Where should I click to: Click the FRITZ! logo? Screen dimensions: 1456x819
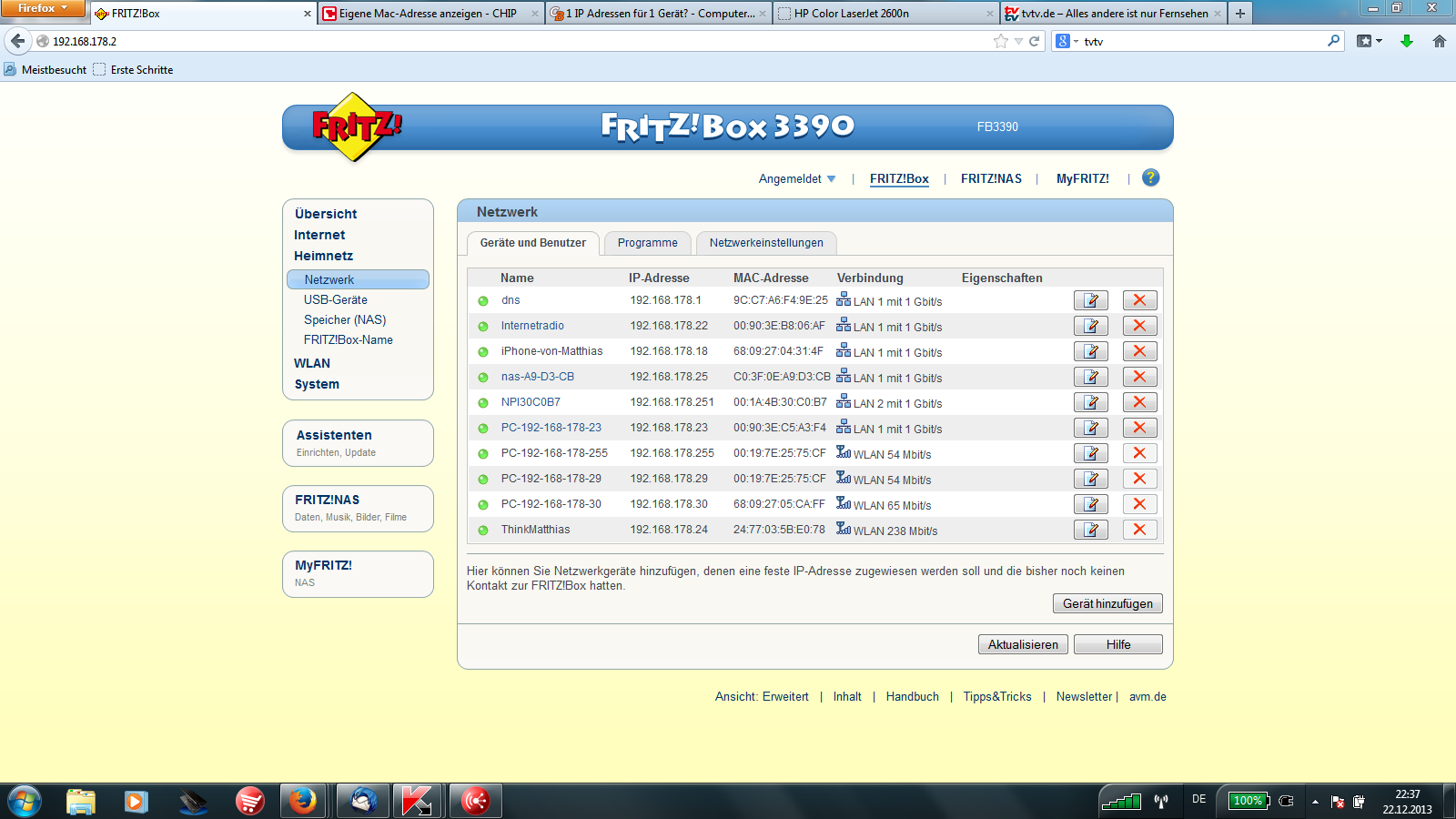tap(358, 127)
